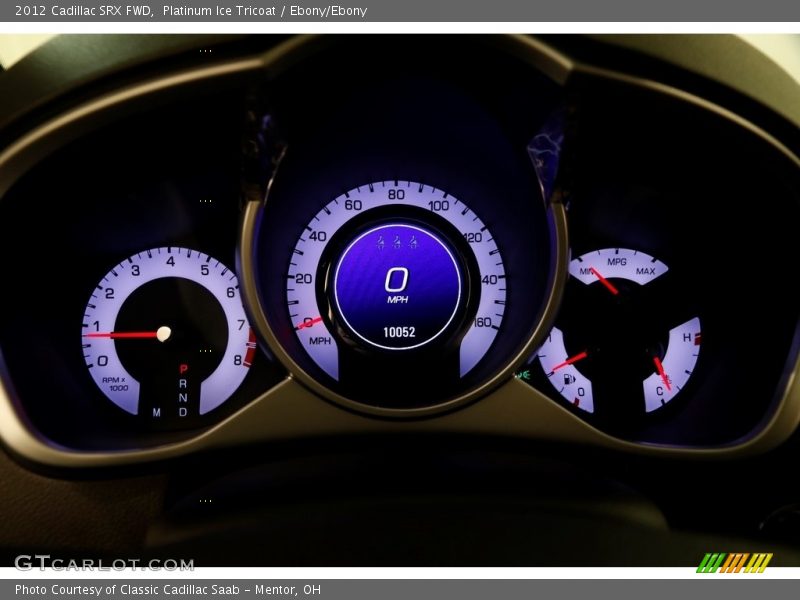
Task: Click the green light indicator beside fuel gauge
Action: click(x=522, y=375)
